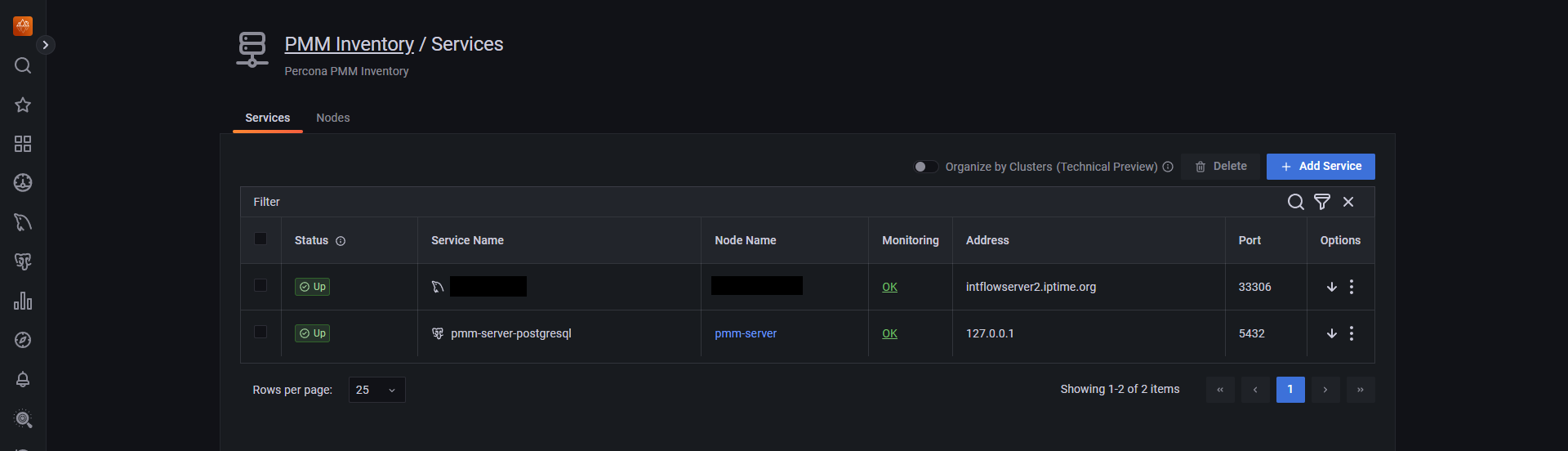
Task: Click the Add Service button
Action: pyautogui.click(x=1321, y=167)
